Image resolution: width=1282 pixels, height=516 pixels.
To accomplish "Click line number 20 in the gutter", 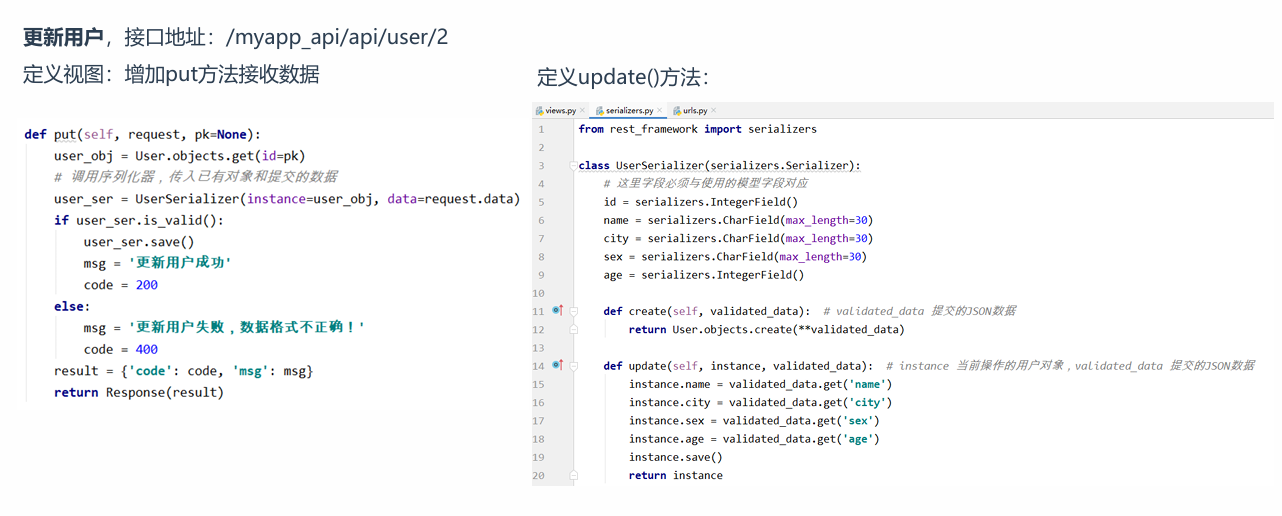I will (539, 475).
